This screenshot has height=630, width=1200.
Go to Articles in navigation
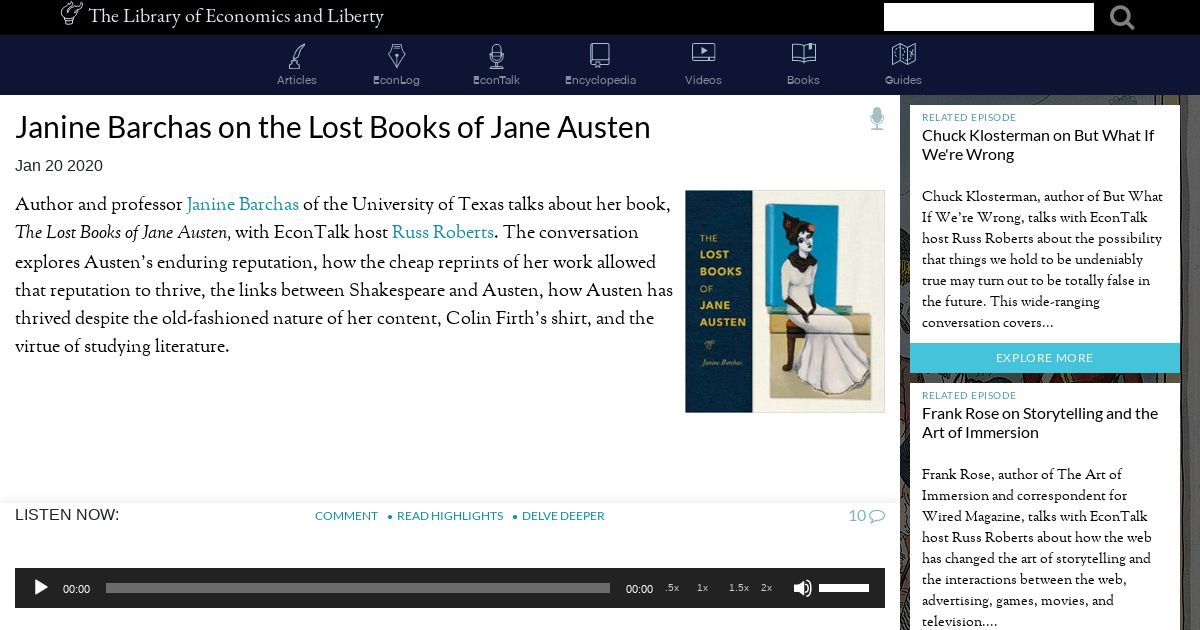point(297,80)
